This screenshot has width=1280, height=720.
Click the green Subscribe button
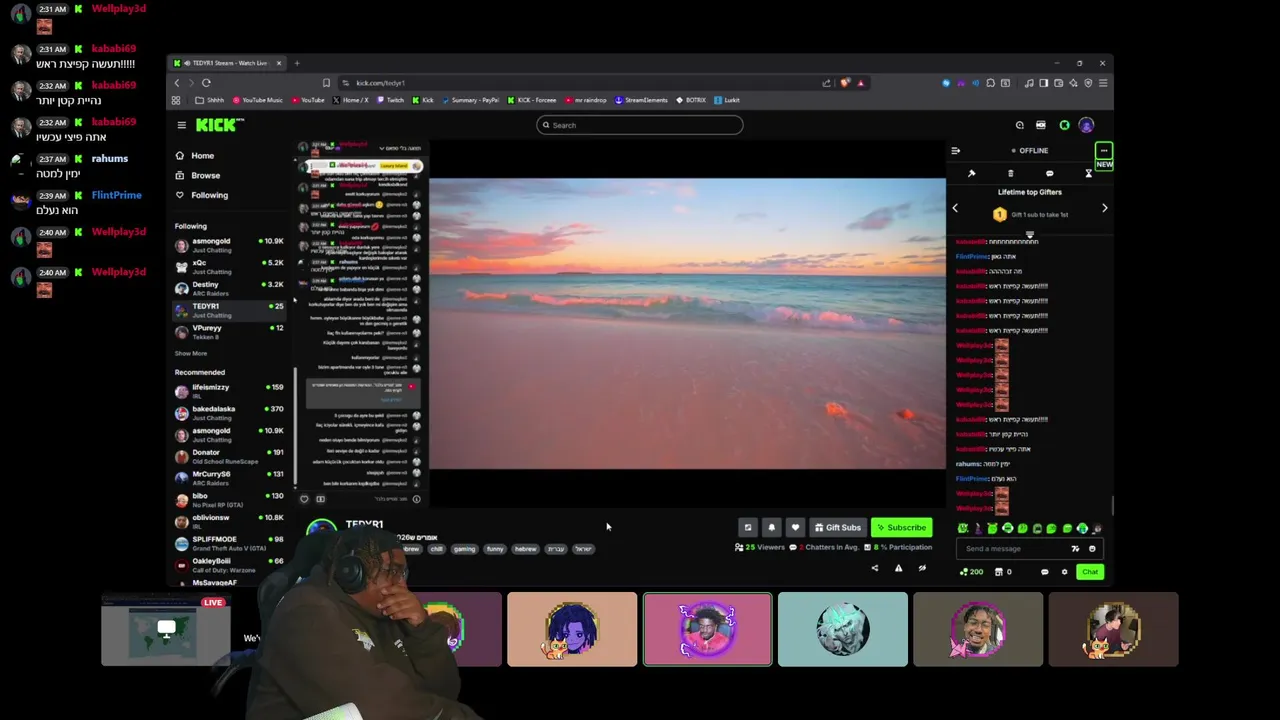point(901,528)
